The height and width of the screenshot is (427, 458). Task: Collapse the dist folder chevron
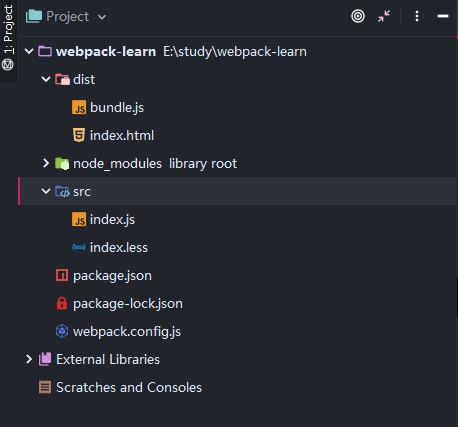click(46, 79)
